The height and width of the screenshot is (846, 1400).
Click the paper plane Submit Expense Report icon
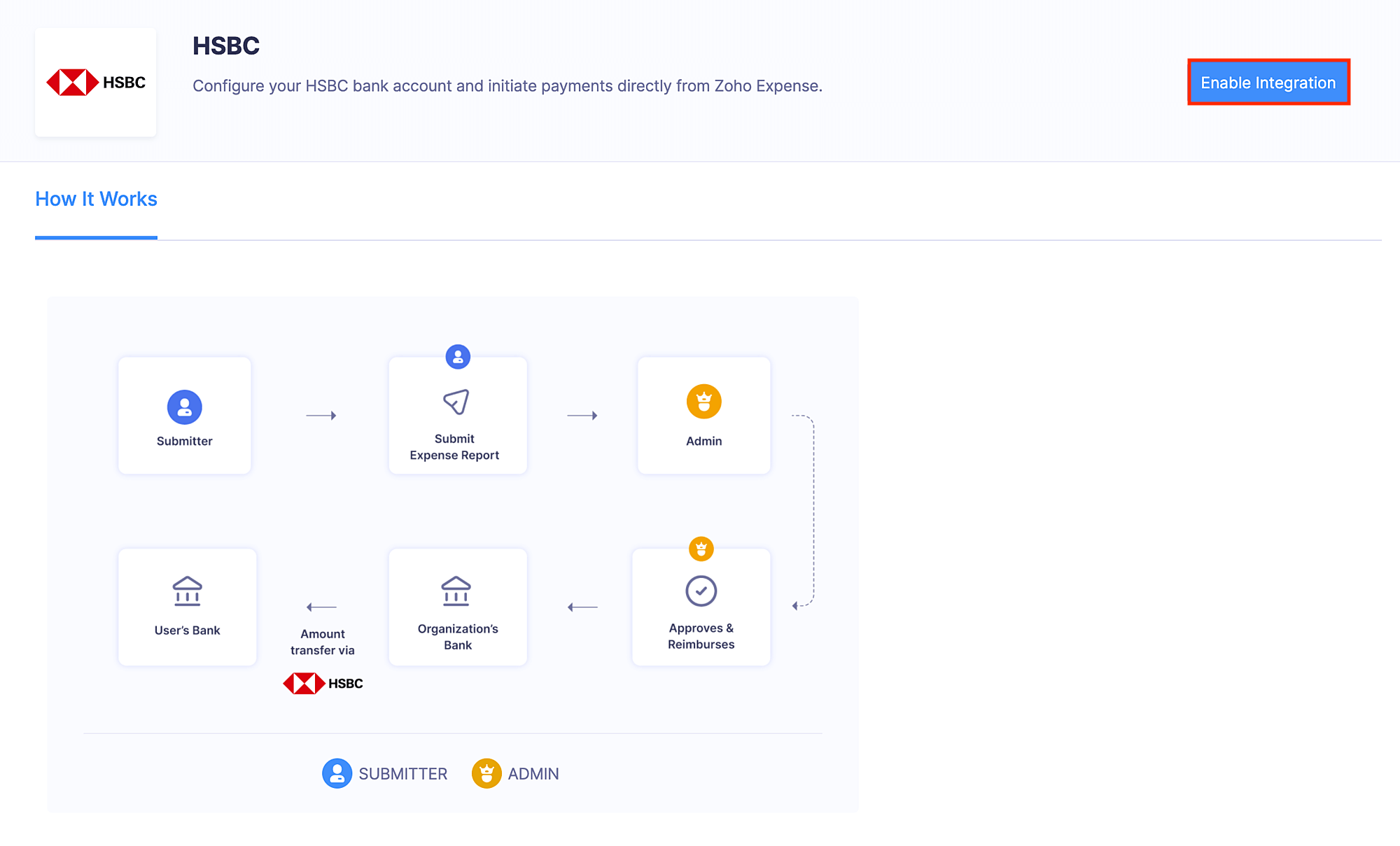click(x=456, y=402)
